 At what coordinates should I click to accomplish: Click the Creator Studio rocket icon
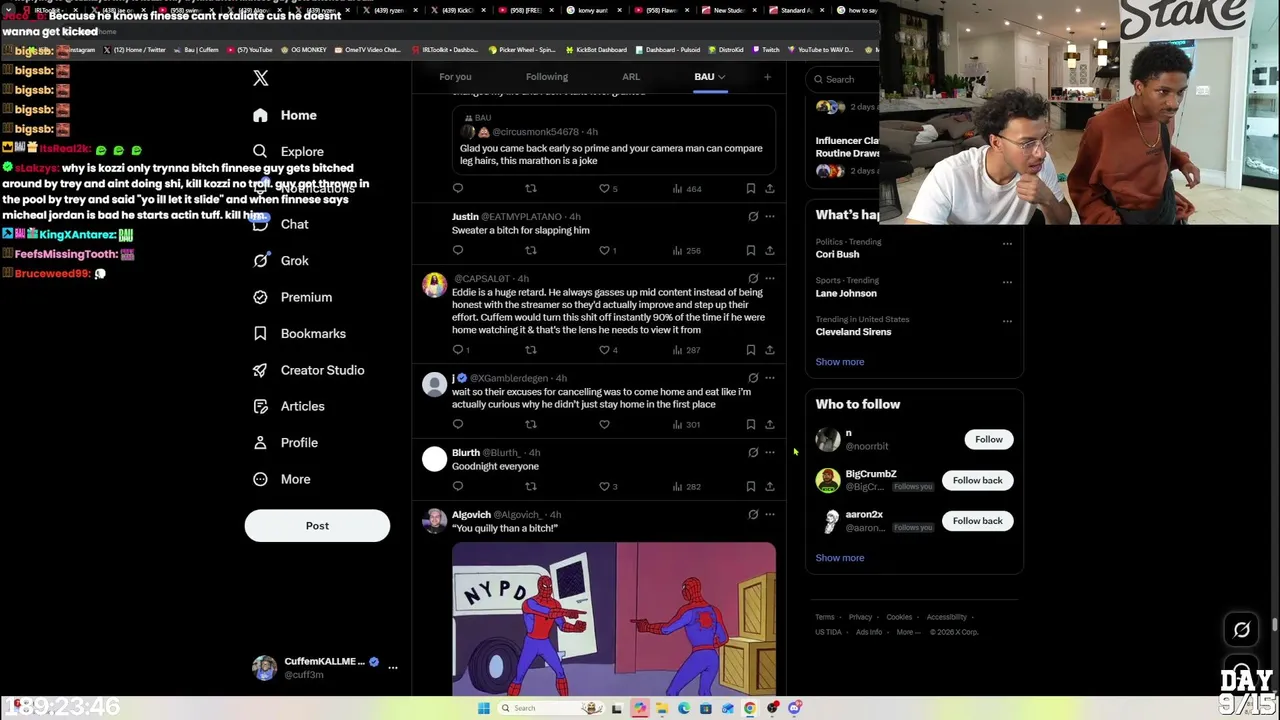261,370
